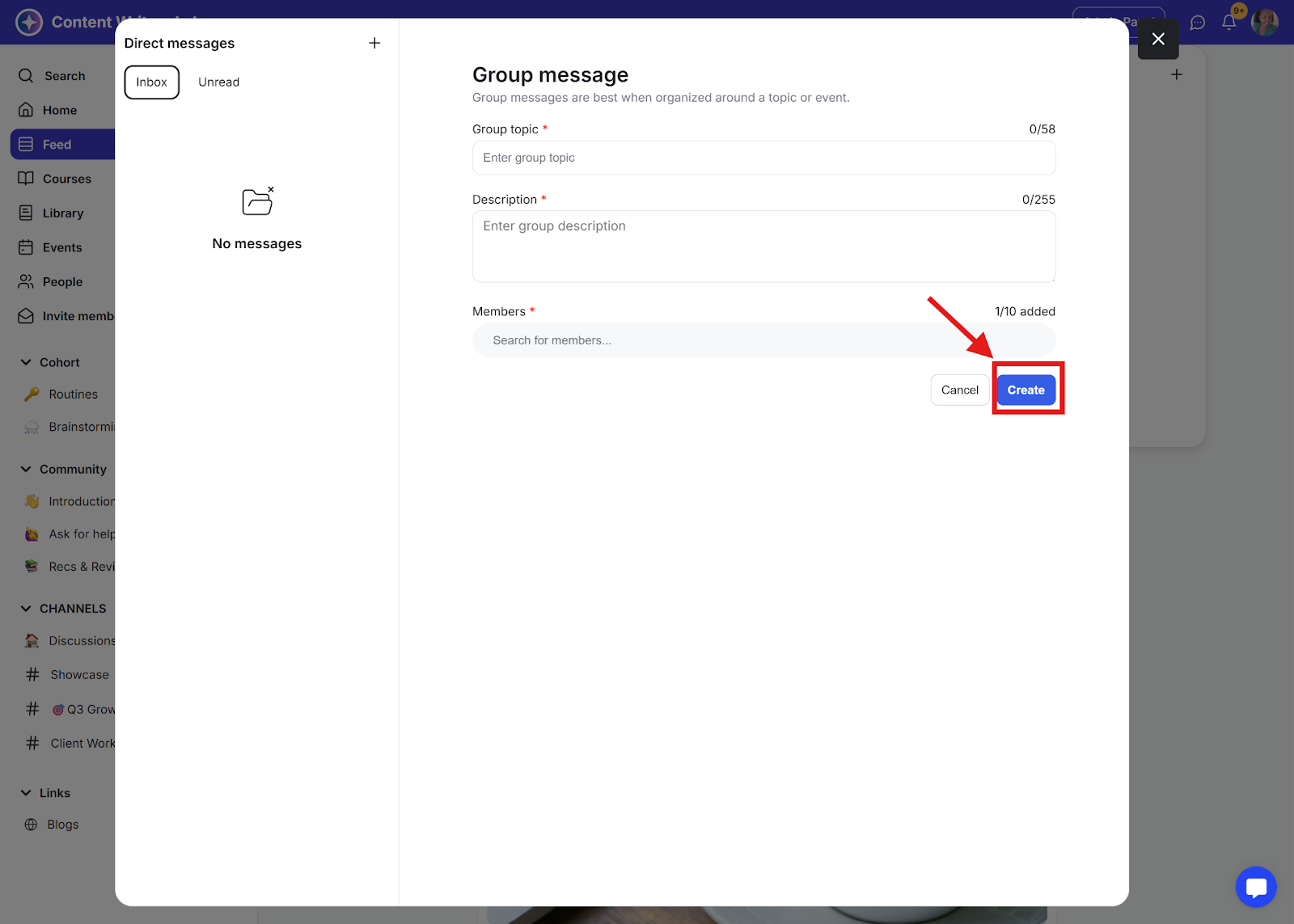Focus the Group topic input field
Screen dimensions: 1294x924
pos(763,158)
